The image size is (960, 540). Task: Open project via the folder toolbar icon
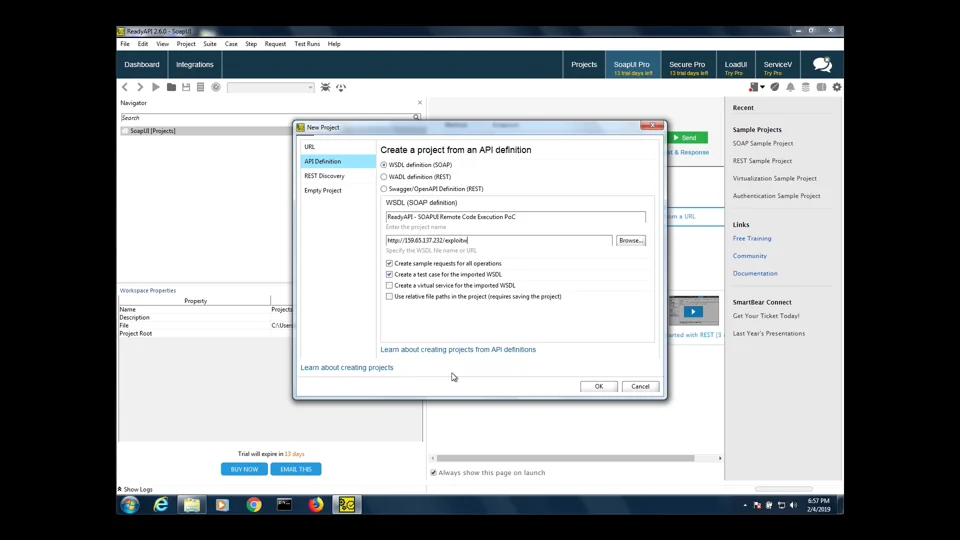coord(171,88)
